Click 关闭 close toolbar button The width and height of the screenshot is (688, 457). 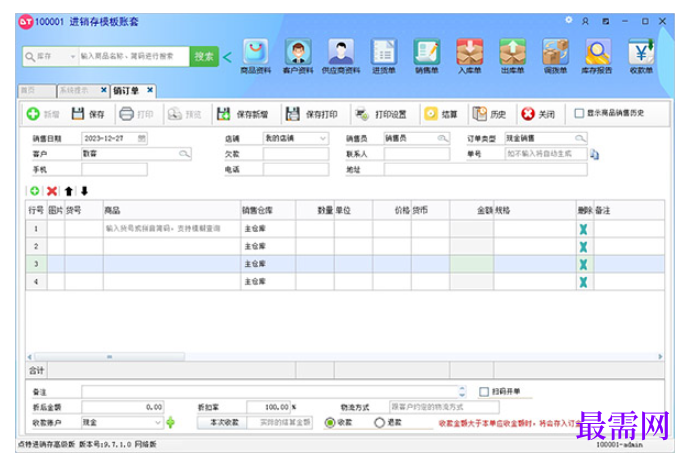click(x=538, y=114)
